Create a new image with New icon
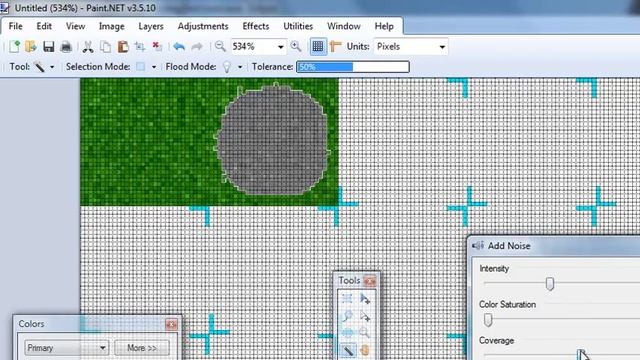 coord(14,47)
